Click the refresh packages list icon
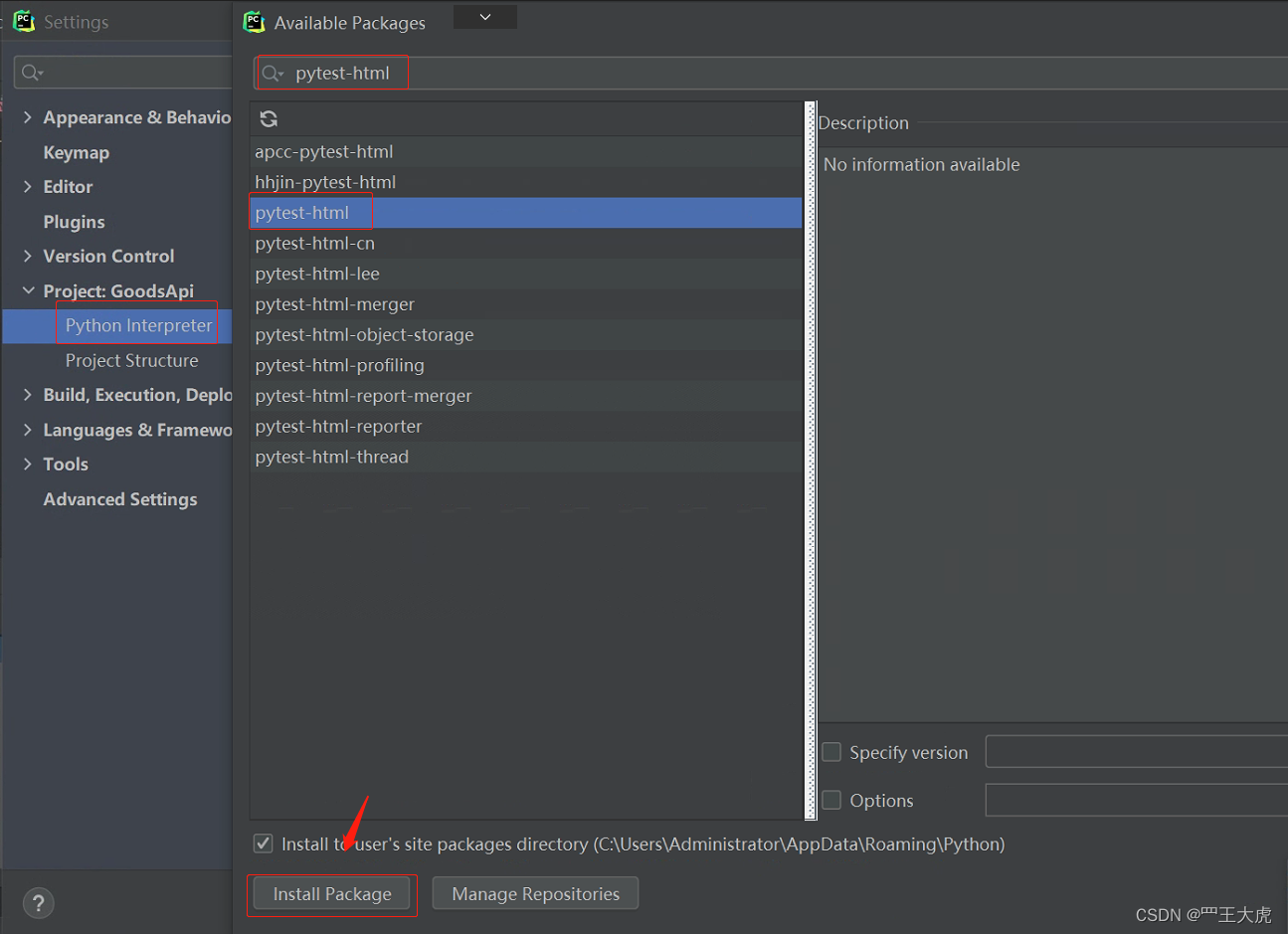 [x=269, y=119]
